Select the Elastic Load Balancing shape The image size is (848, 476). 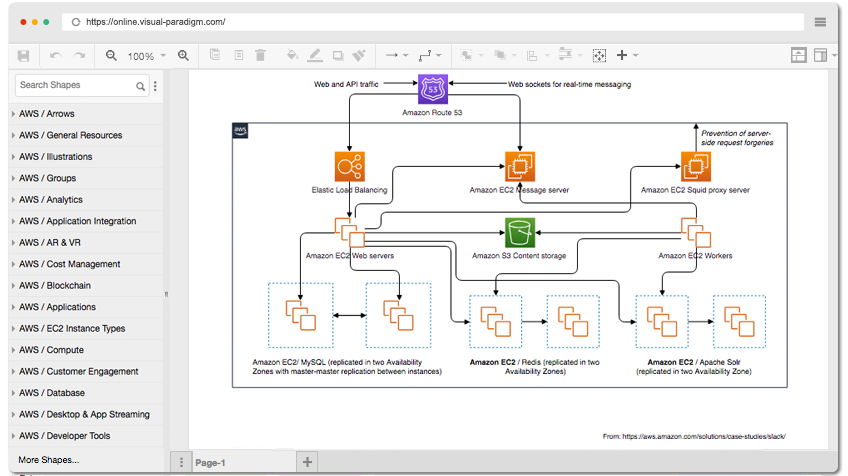[x=349, y=166]
